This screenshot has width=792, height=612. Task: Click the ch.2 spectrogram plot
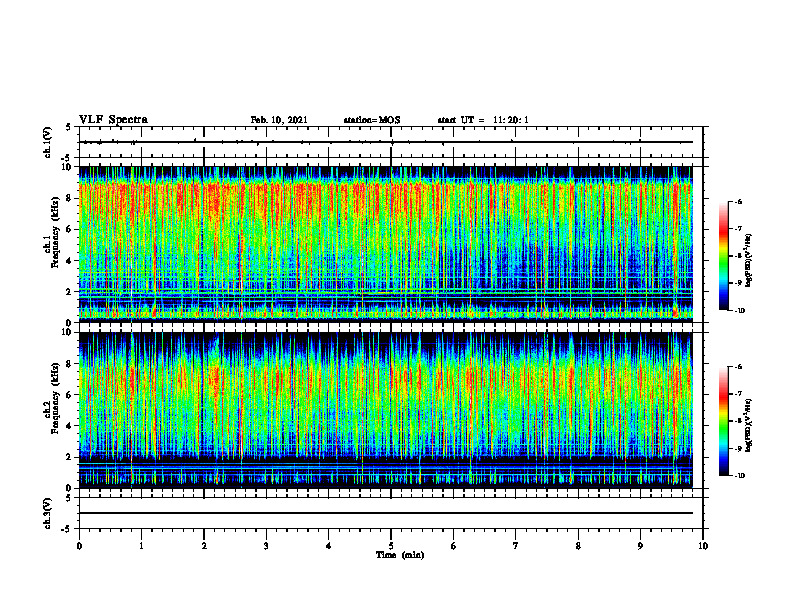386,410
